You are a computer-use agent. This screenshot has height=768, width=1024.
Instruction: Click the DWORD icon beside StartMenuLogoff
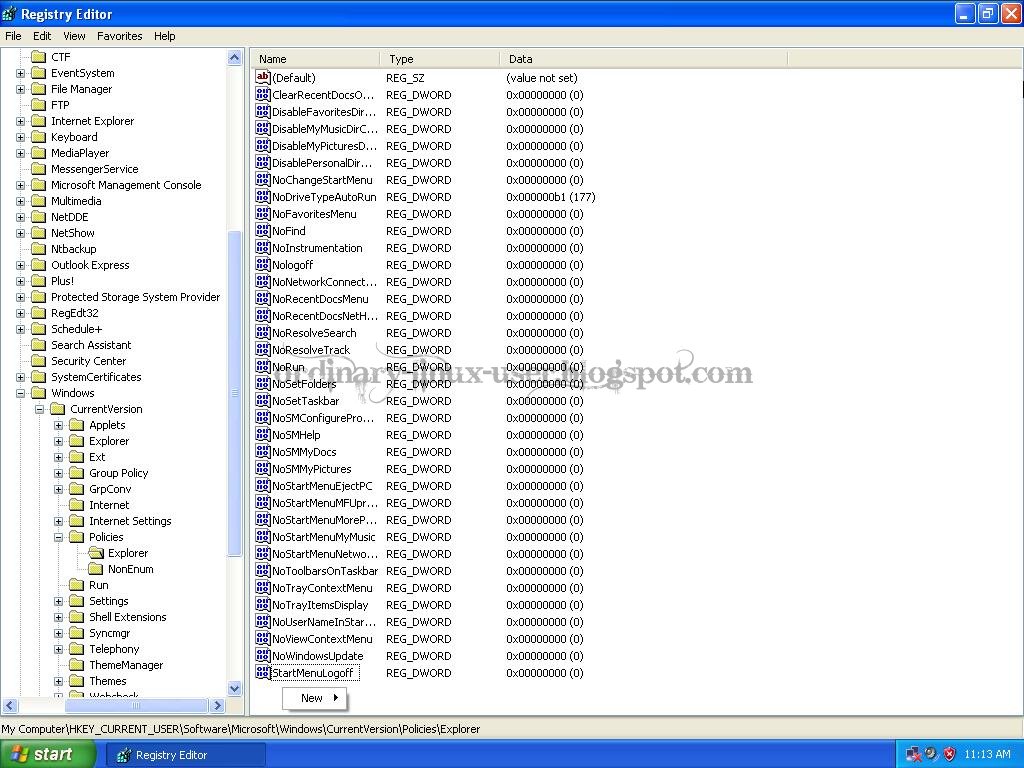(x=263, y=673)
